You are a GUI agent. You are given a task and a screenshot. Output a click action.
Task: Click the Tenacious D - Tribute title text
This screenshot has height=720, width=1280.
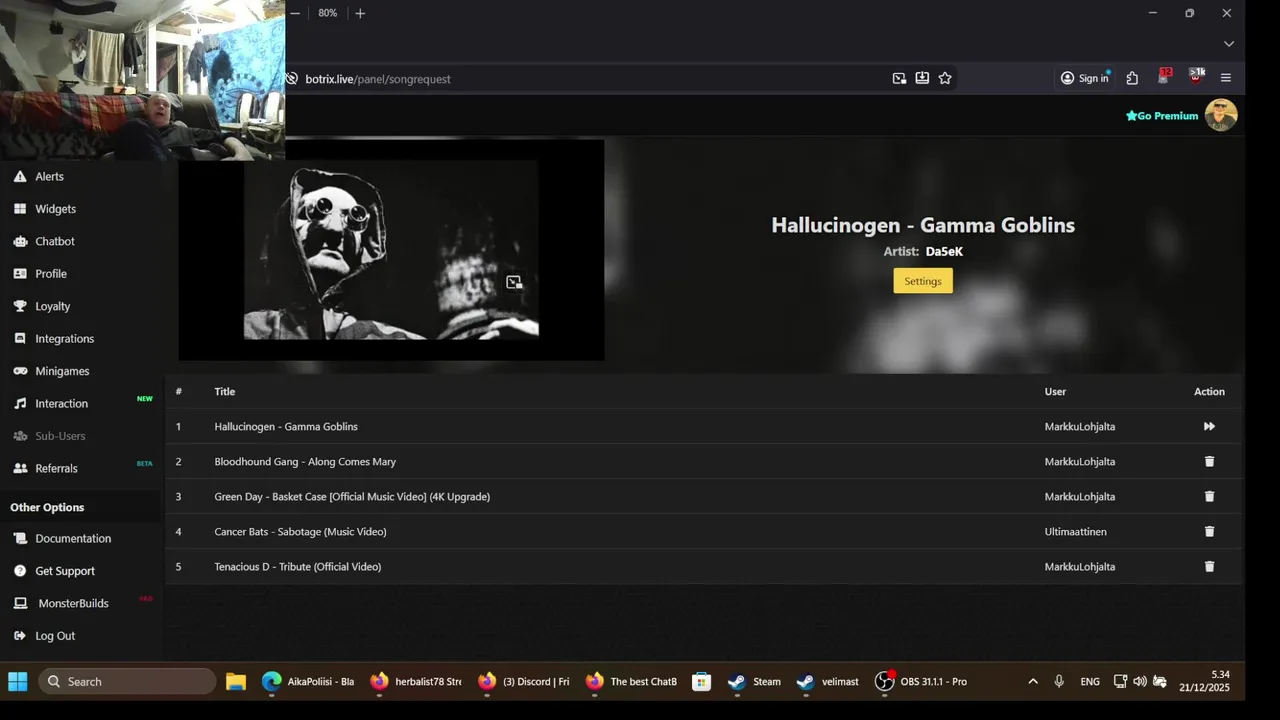point(298,567)
